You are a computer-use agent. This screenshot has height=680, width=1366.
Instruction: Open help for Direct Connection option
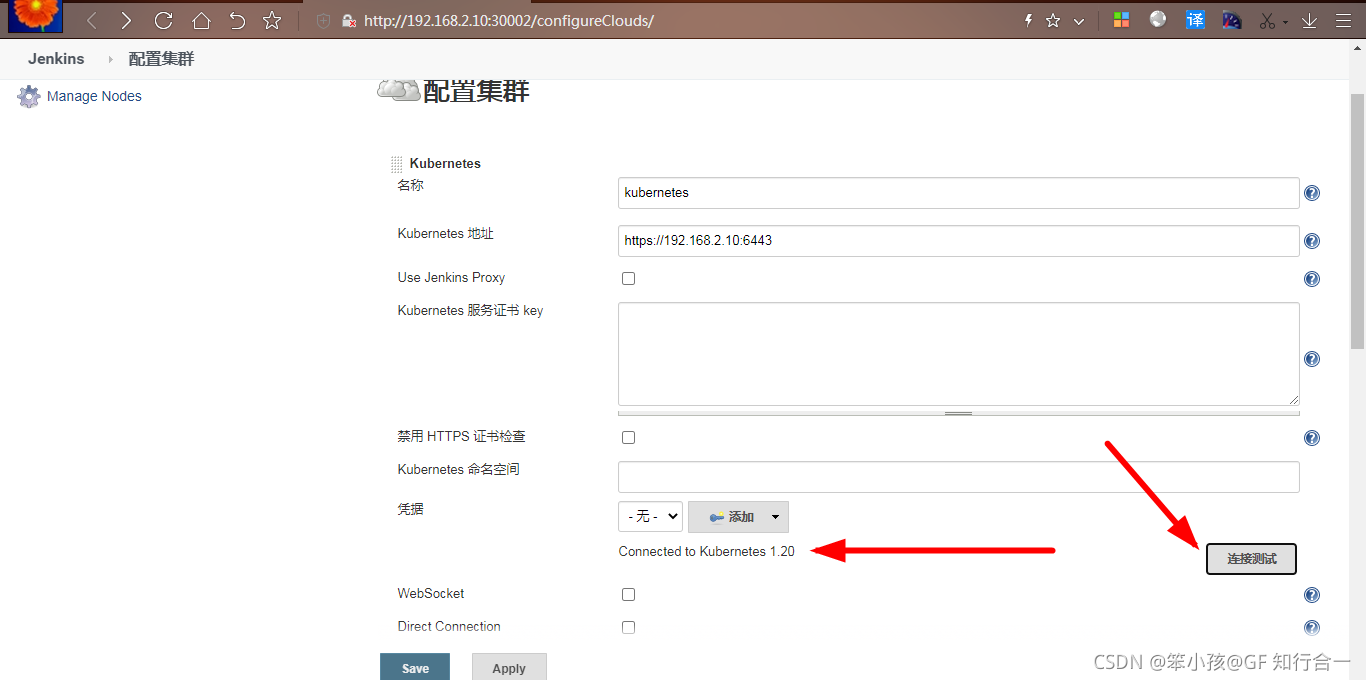(1312, 628)
